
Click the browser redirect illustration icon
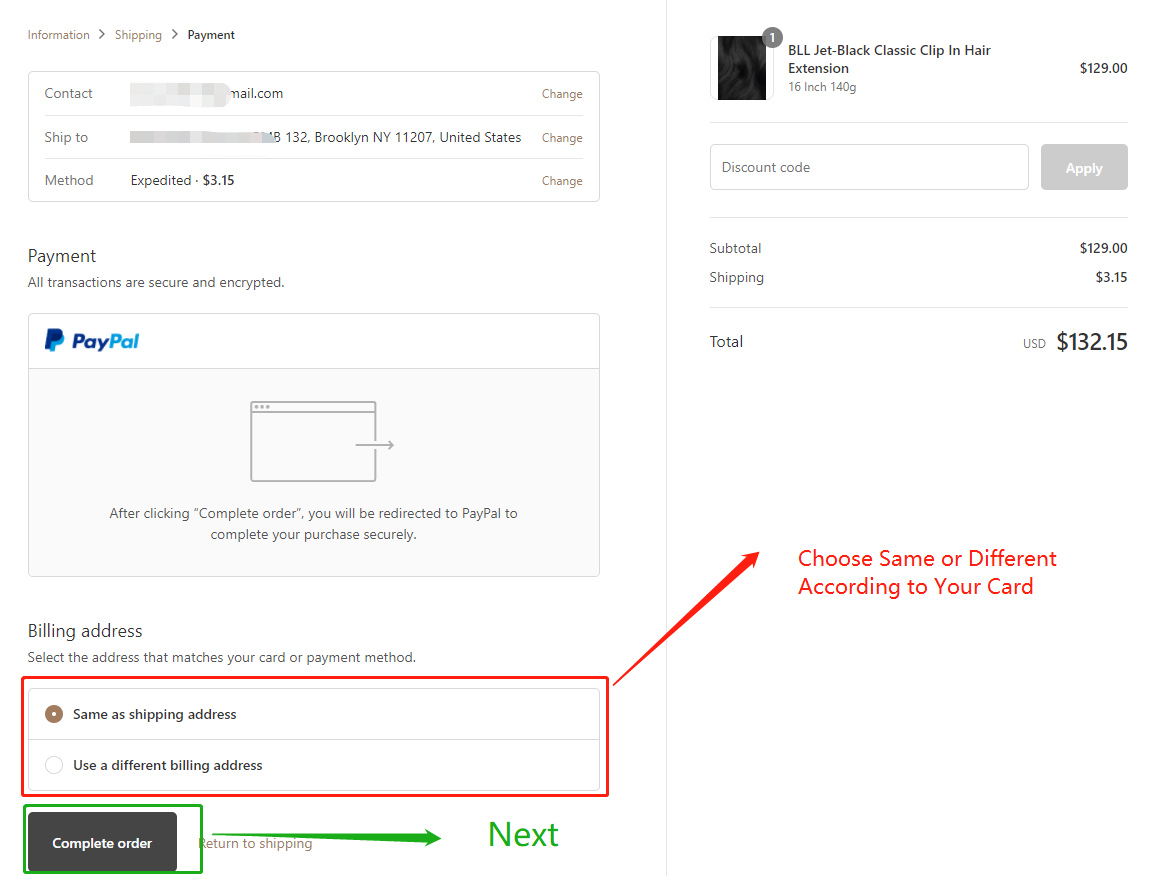[x=322, y=442]
